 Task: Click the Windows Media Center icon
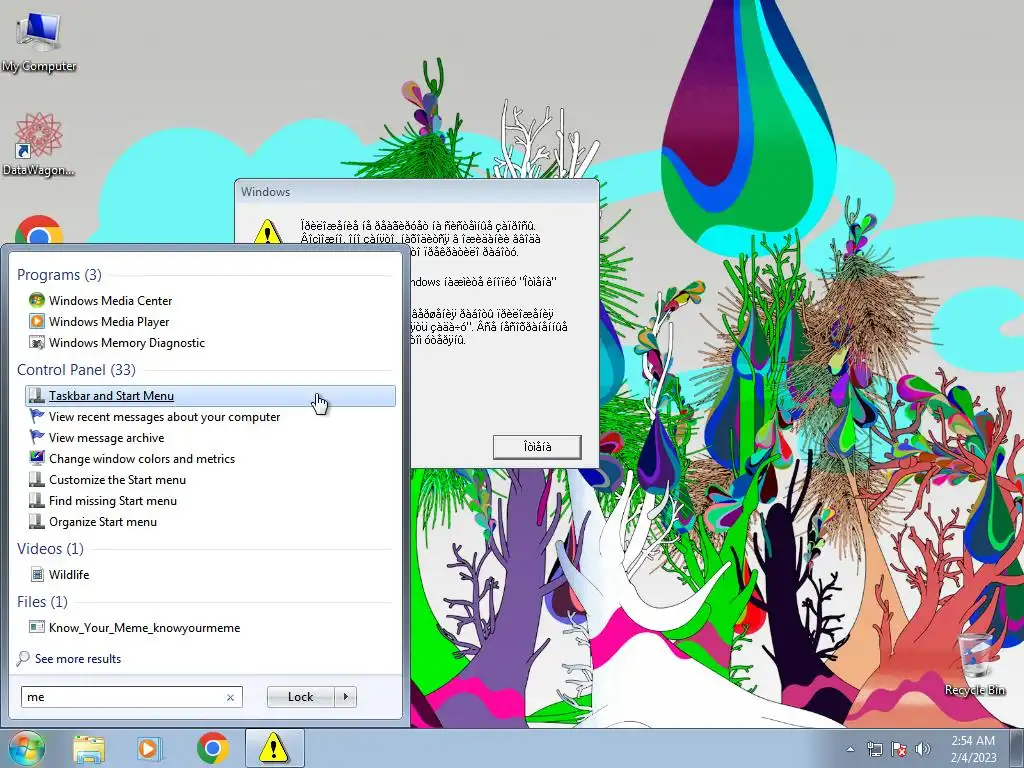pos(37,300)
